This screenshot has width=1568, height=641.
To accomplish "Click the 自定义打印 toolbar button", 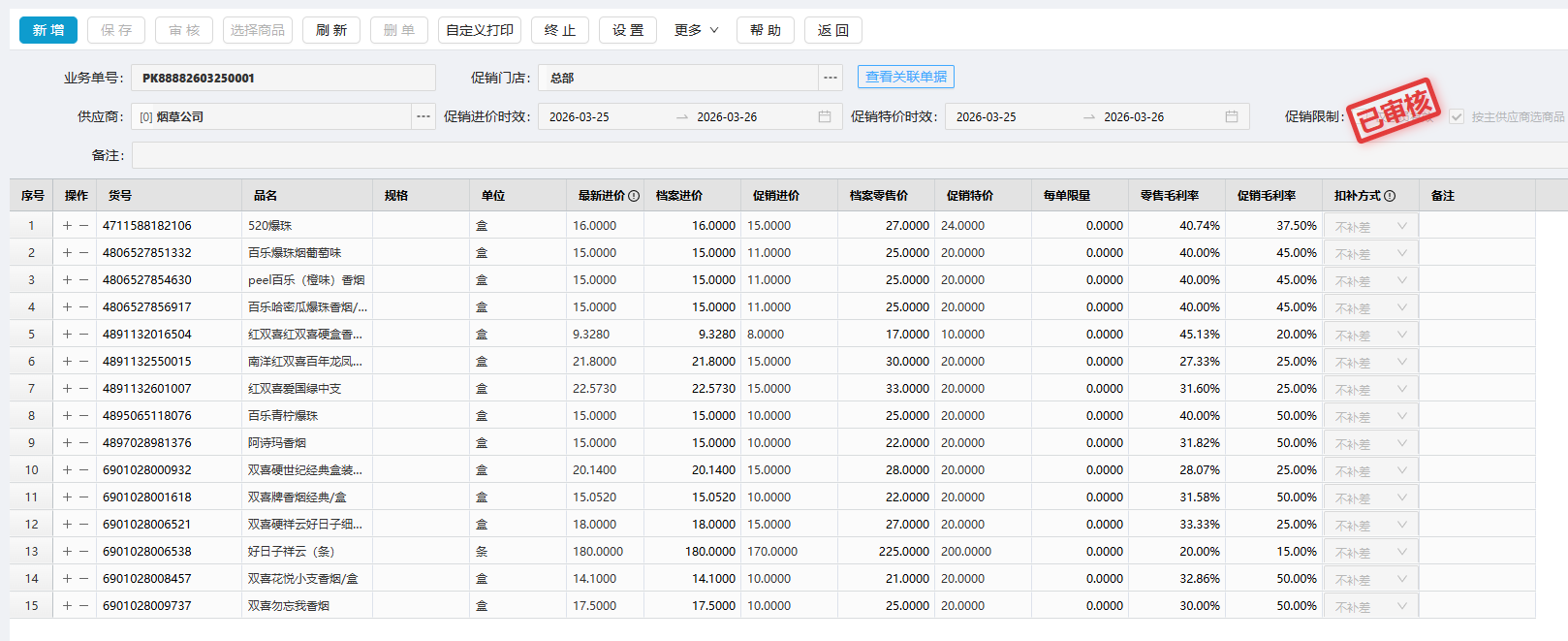I will tap(480, 31).
